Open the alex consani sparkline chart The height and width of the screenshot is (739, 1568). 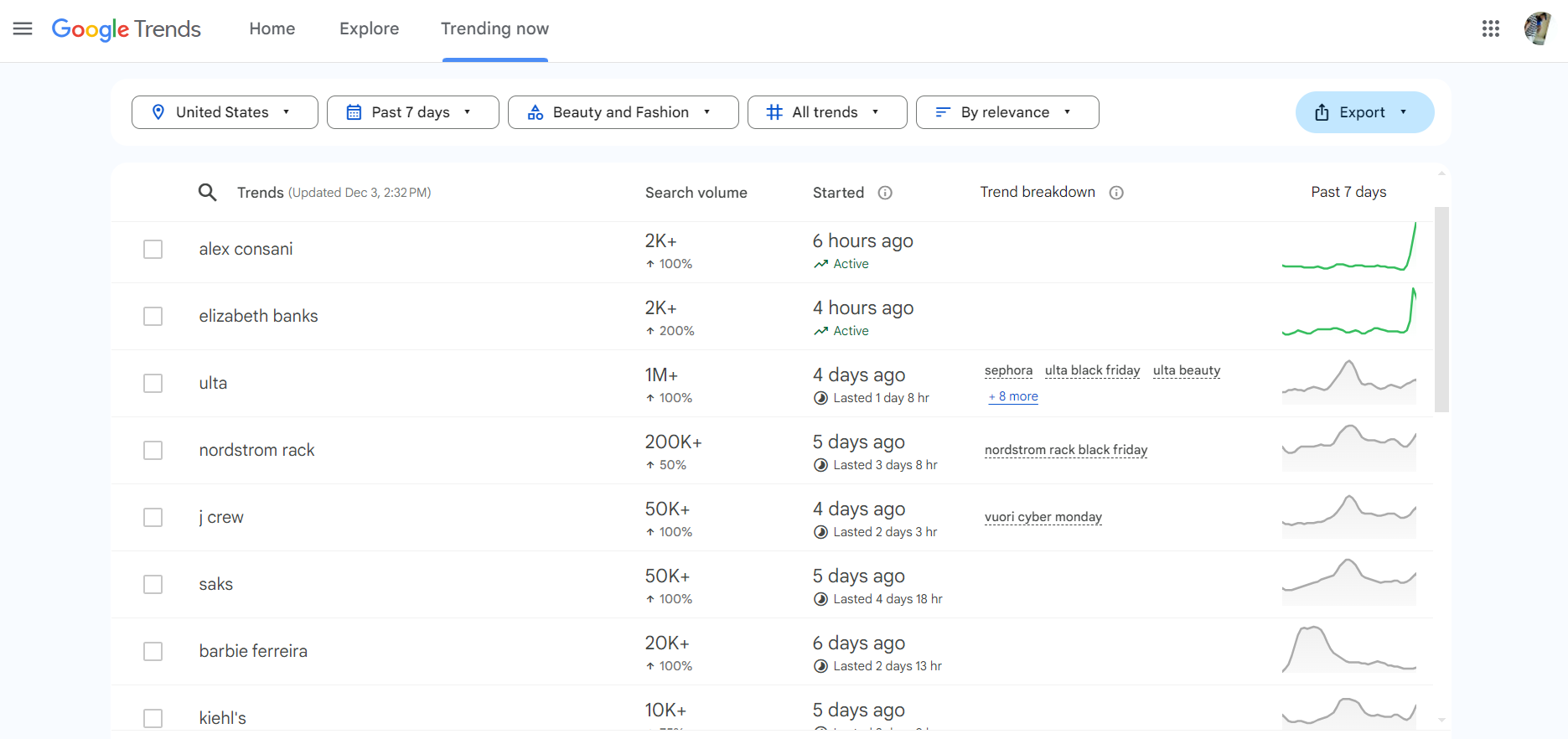(x=1349, y=246)
